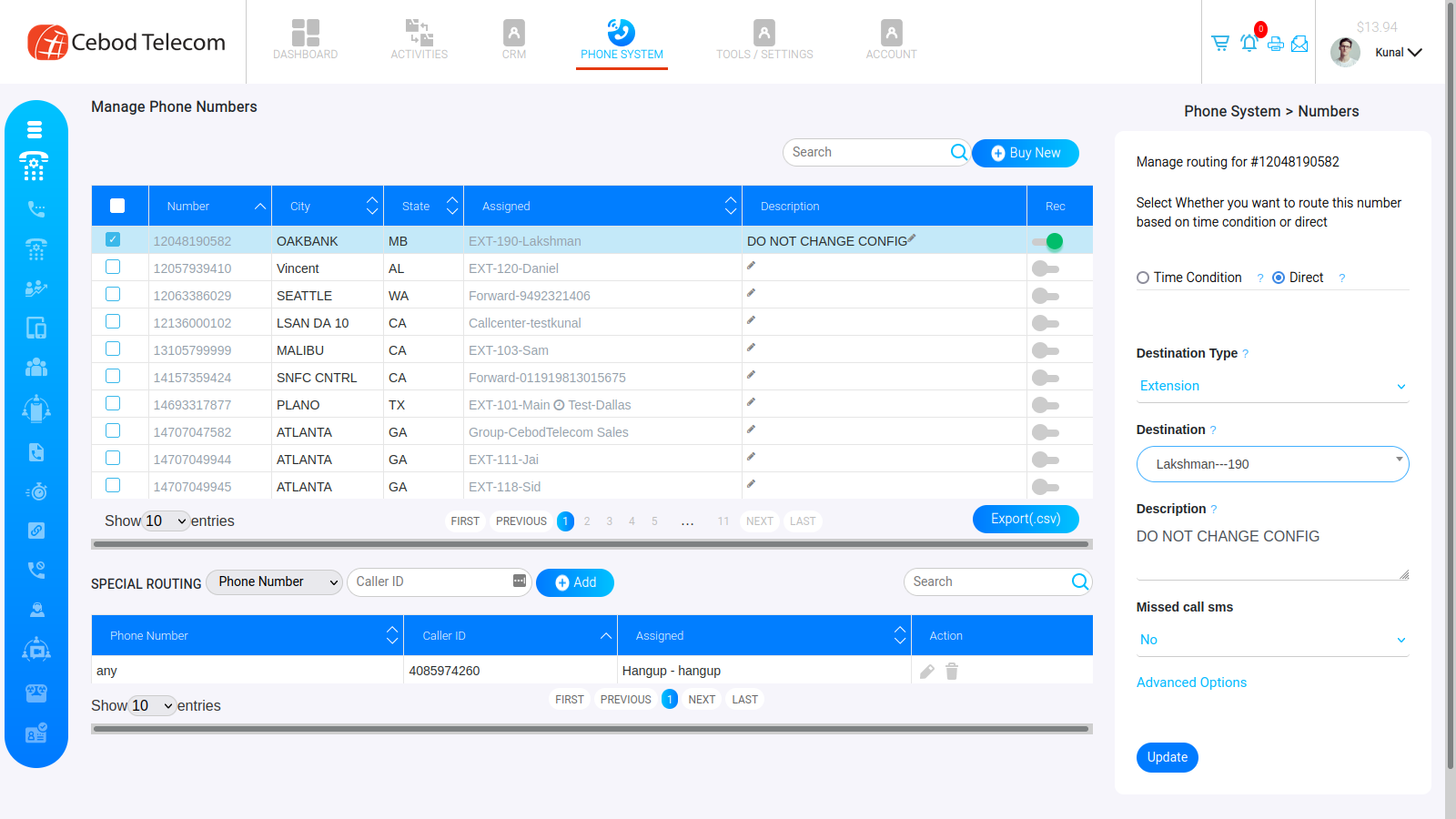Click the Export(.csv) button
Screen dimensions: 1456x819
pyautogui.click(x=1026, y=519)
